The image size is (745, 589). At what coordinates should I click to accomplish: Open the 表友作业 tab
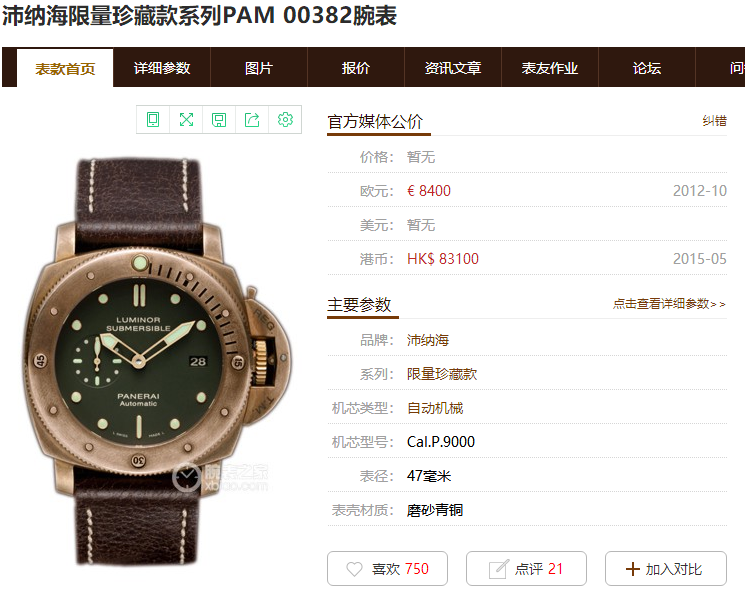(550, 68)
